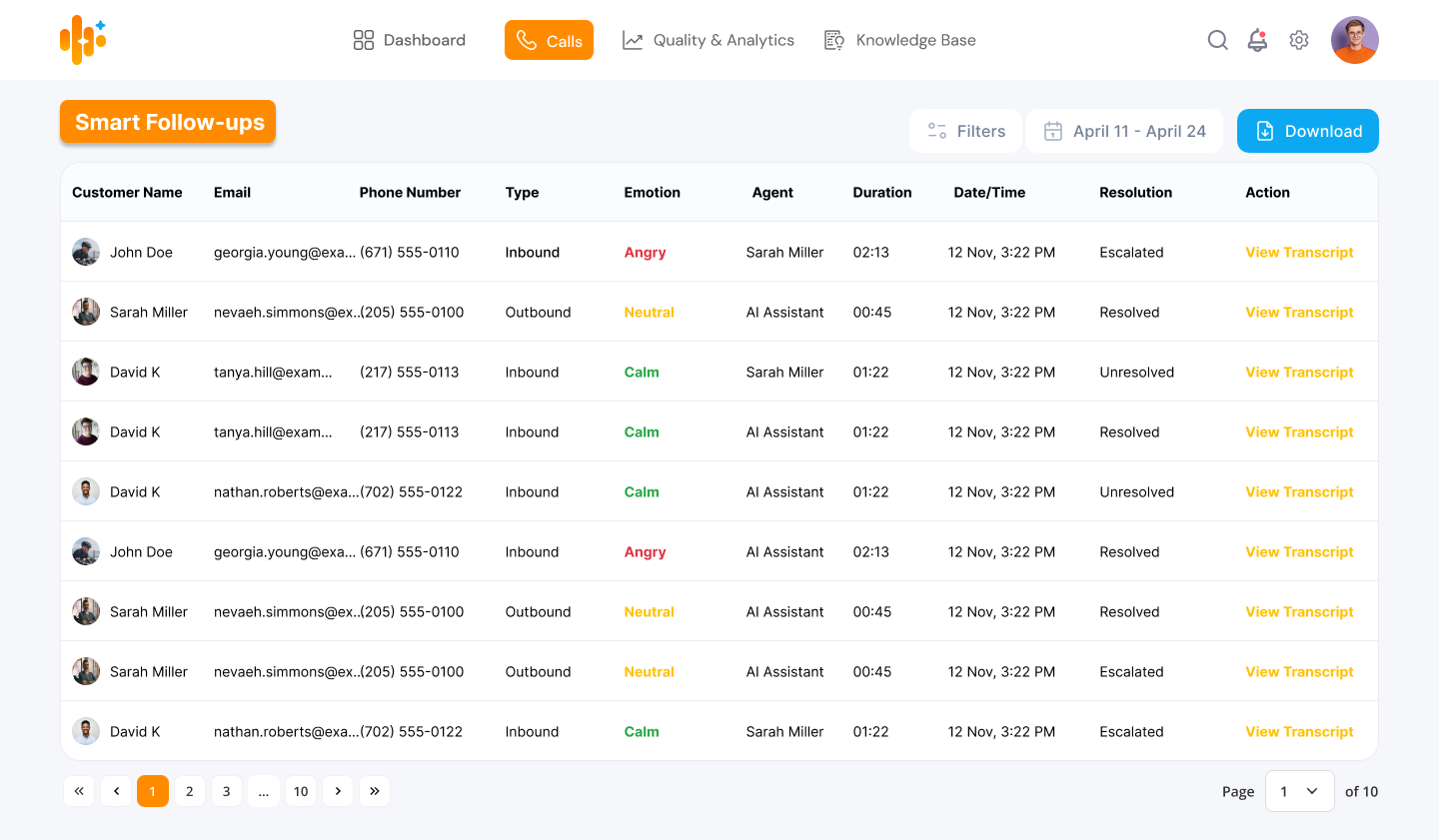The image size is (1439, 840).
Task: Go to previous page with single arrow
Action: [116, 791]
